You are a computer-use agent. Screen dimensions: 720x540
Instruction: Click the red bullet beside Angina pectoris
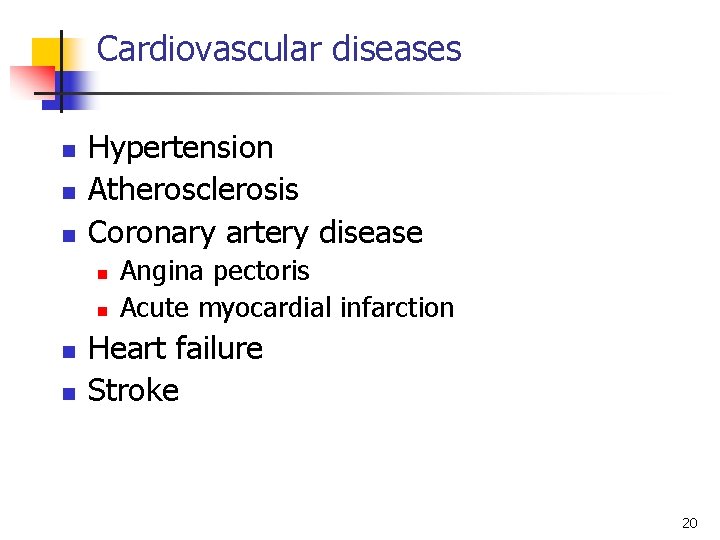(102, 275)
